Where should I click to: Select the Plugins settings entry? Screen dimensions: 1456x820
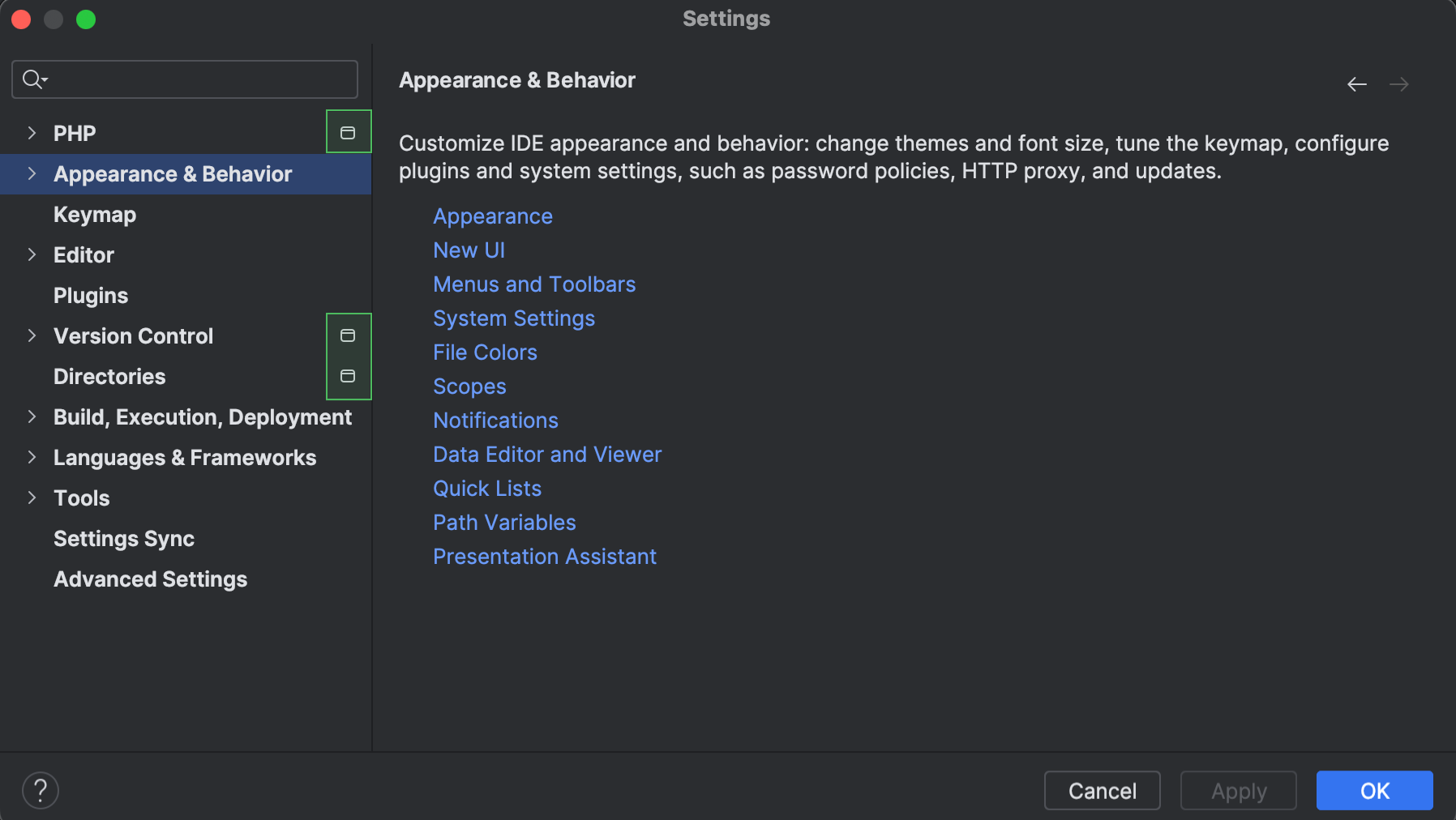click(x=90, y=295)
